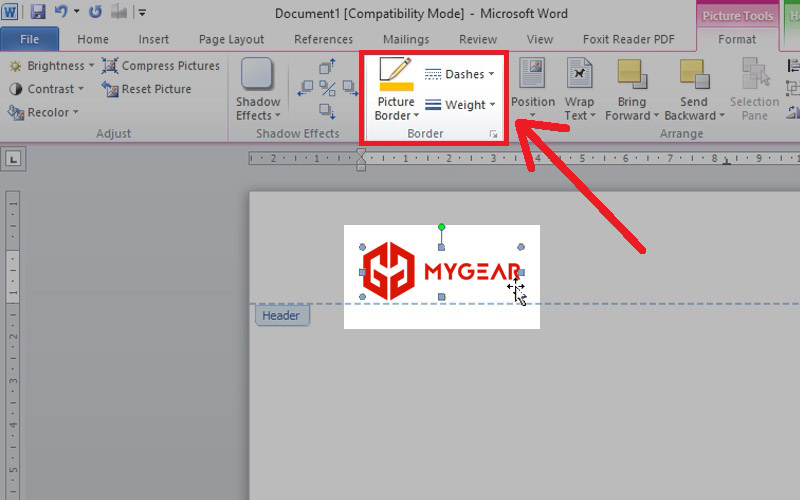This screenshot has width=800, height=500.
Task: Toggle shadow on/off center button
Action: coord(327,89)
